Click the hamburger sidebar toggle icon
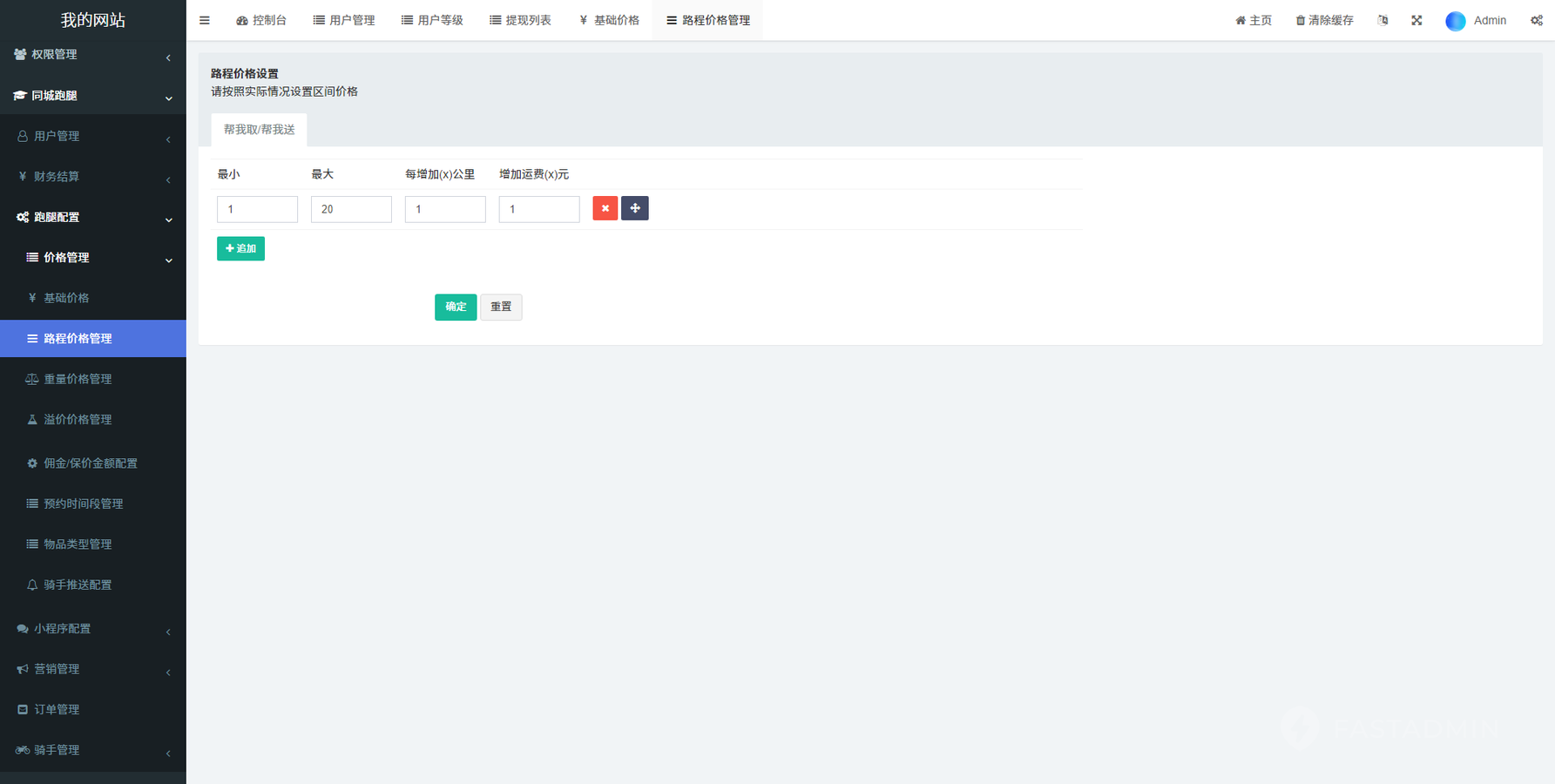Screen dimensions: 1555x784 pyautogui.click(x=205, y=20)
